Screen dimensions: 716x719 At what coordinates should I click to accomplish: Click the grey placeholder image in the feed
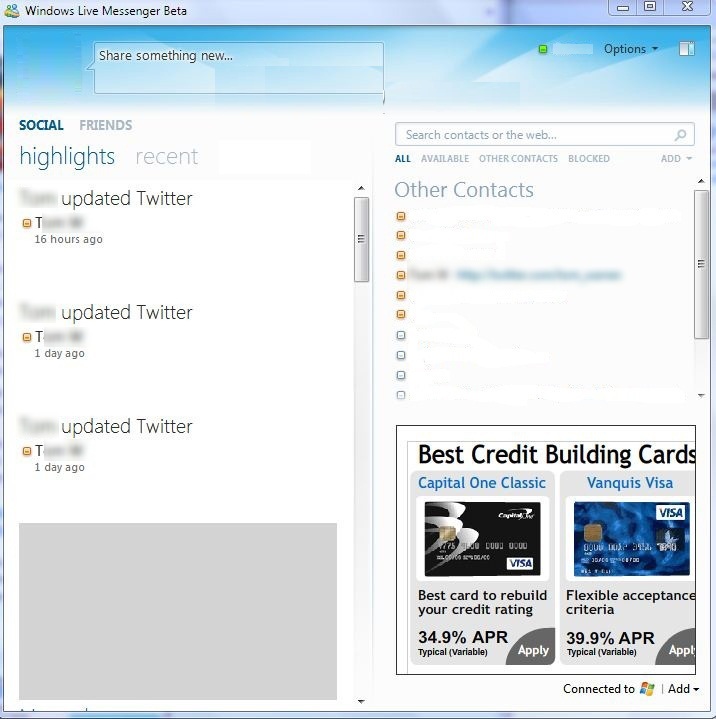tap(178, 611)
